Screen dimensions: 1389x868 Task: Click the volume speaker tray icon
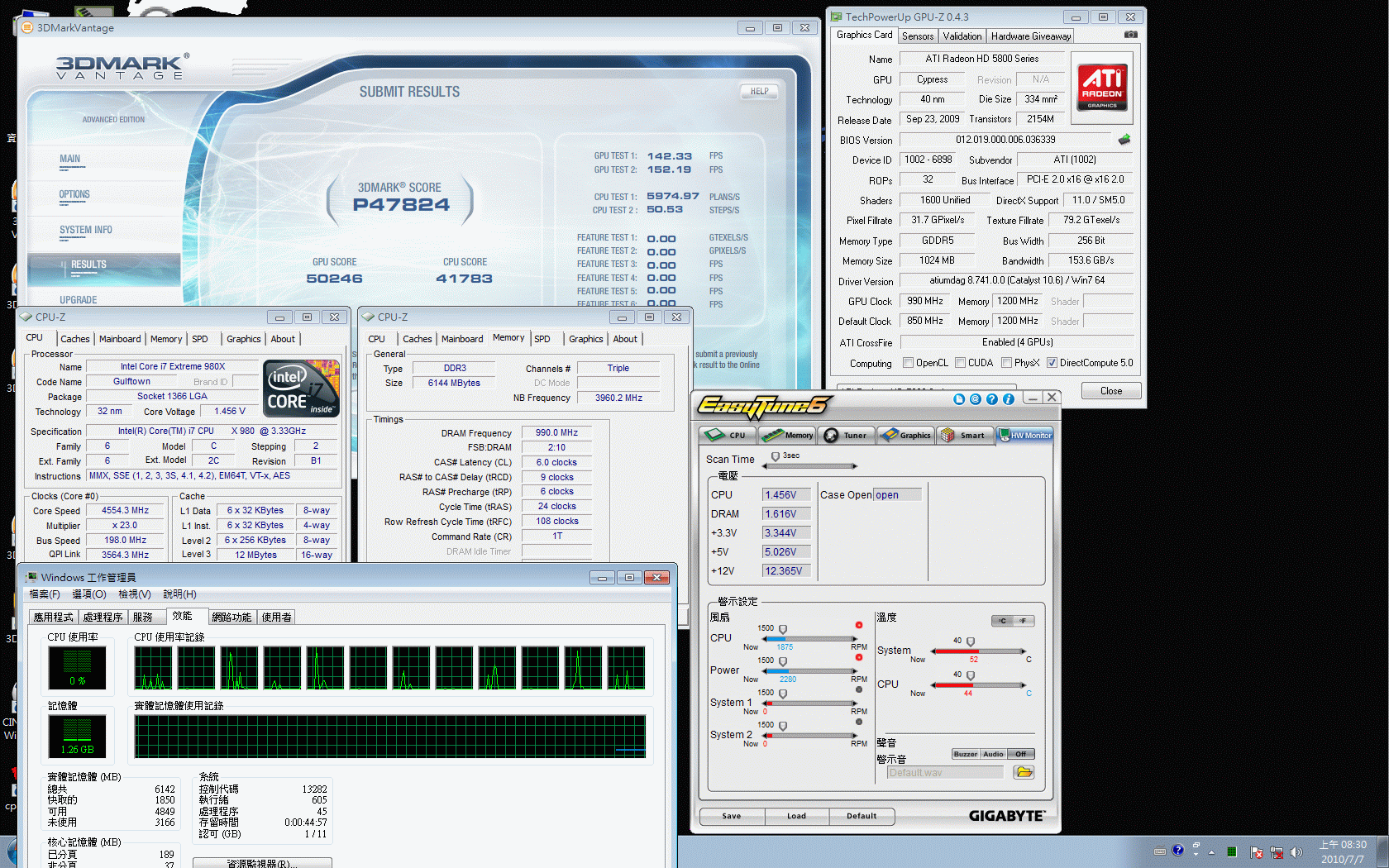[x=1296, y=852]
